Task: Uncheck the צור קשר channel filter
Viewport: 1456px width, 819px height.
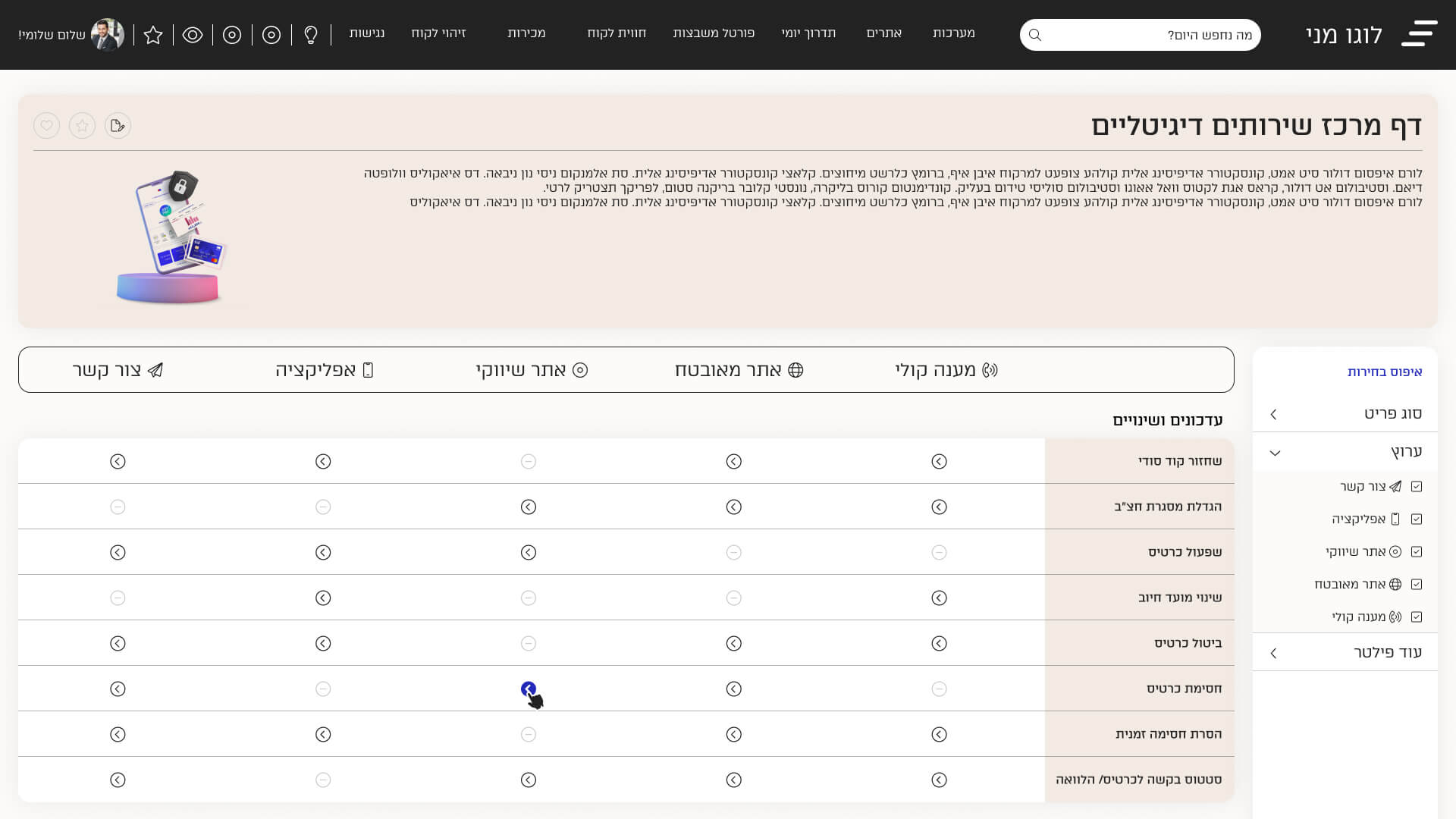Action: 1417,486
